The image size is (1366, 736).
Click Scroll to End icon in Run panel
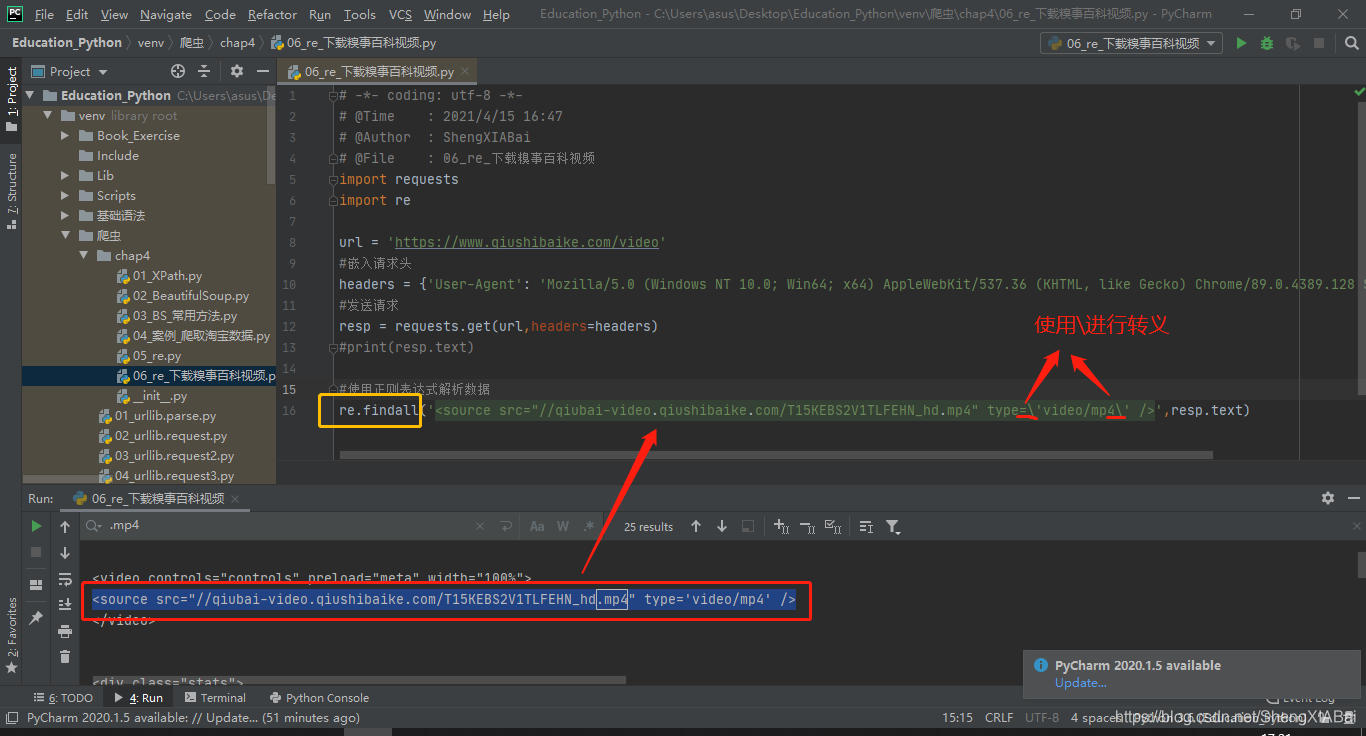pyautogui.click(x=65, y=605)
